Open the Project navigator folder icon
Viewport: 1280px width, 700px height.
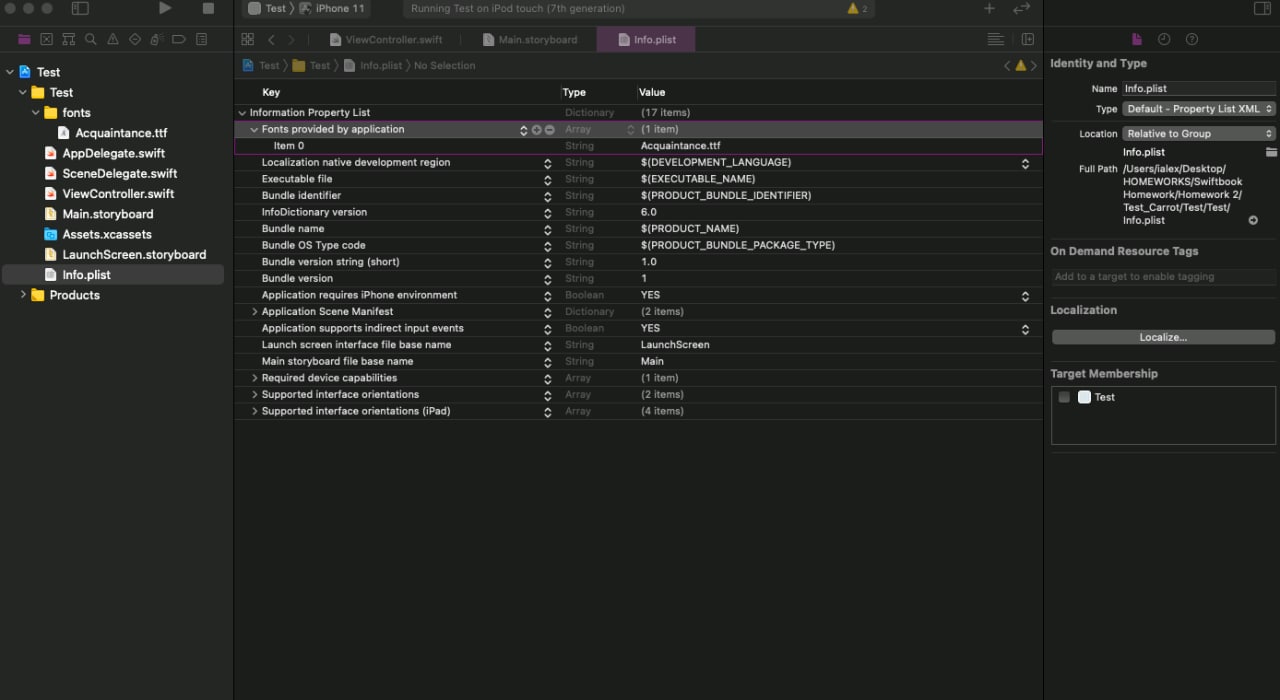pyautogui.click(x=24, y=39)
